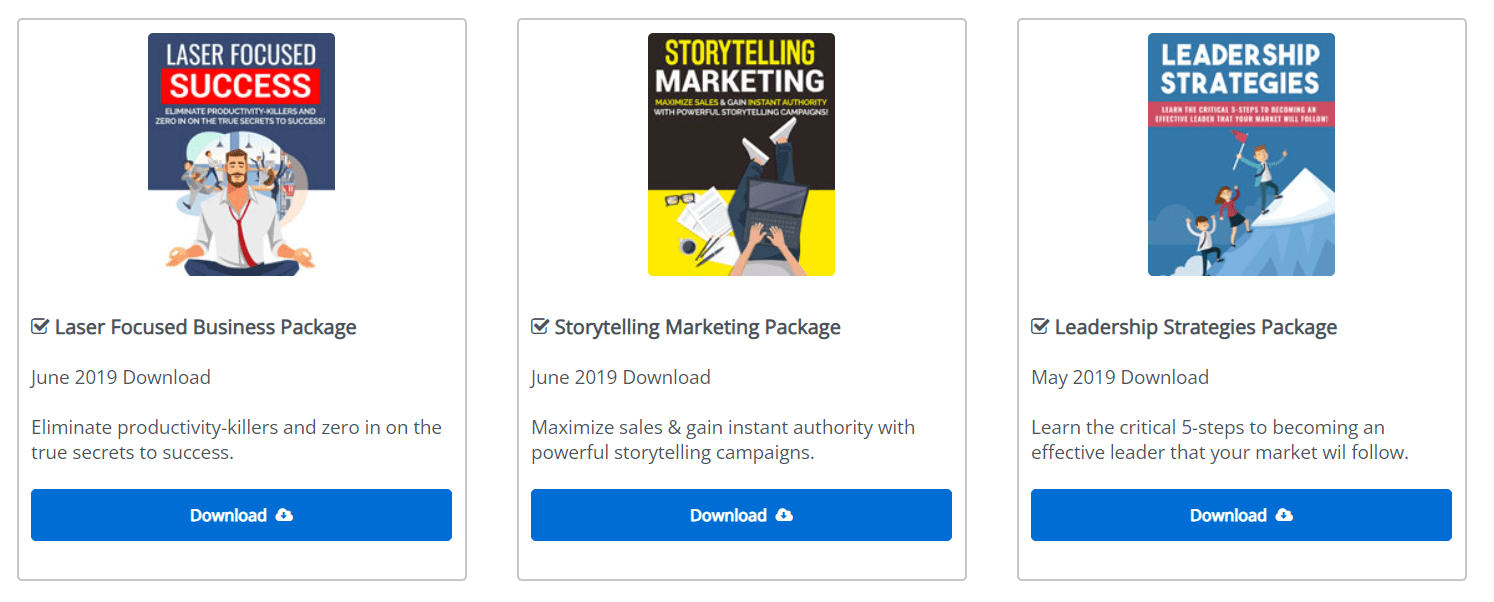1494x602 pixels.
Task: Click cloud download icon in Storytelling Marketing button
Action: [x=784, y=515]
